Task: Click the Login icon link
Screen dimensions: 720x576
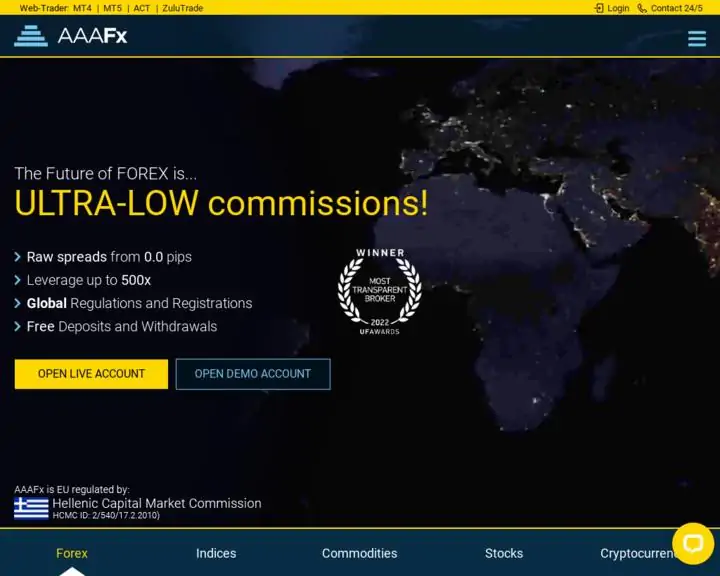Action: point(600,8)
